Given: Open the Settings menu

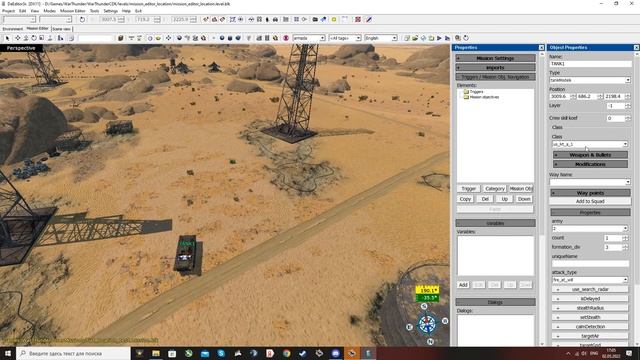Looking at the screenshot, I should pyautogui.click(x=111, y=11).
